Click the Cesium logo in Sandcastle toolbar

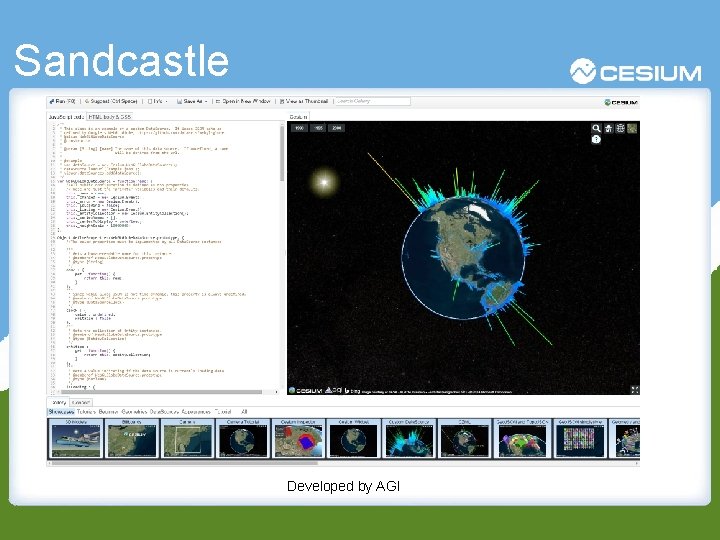(x=621, y=102)
